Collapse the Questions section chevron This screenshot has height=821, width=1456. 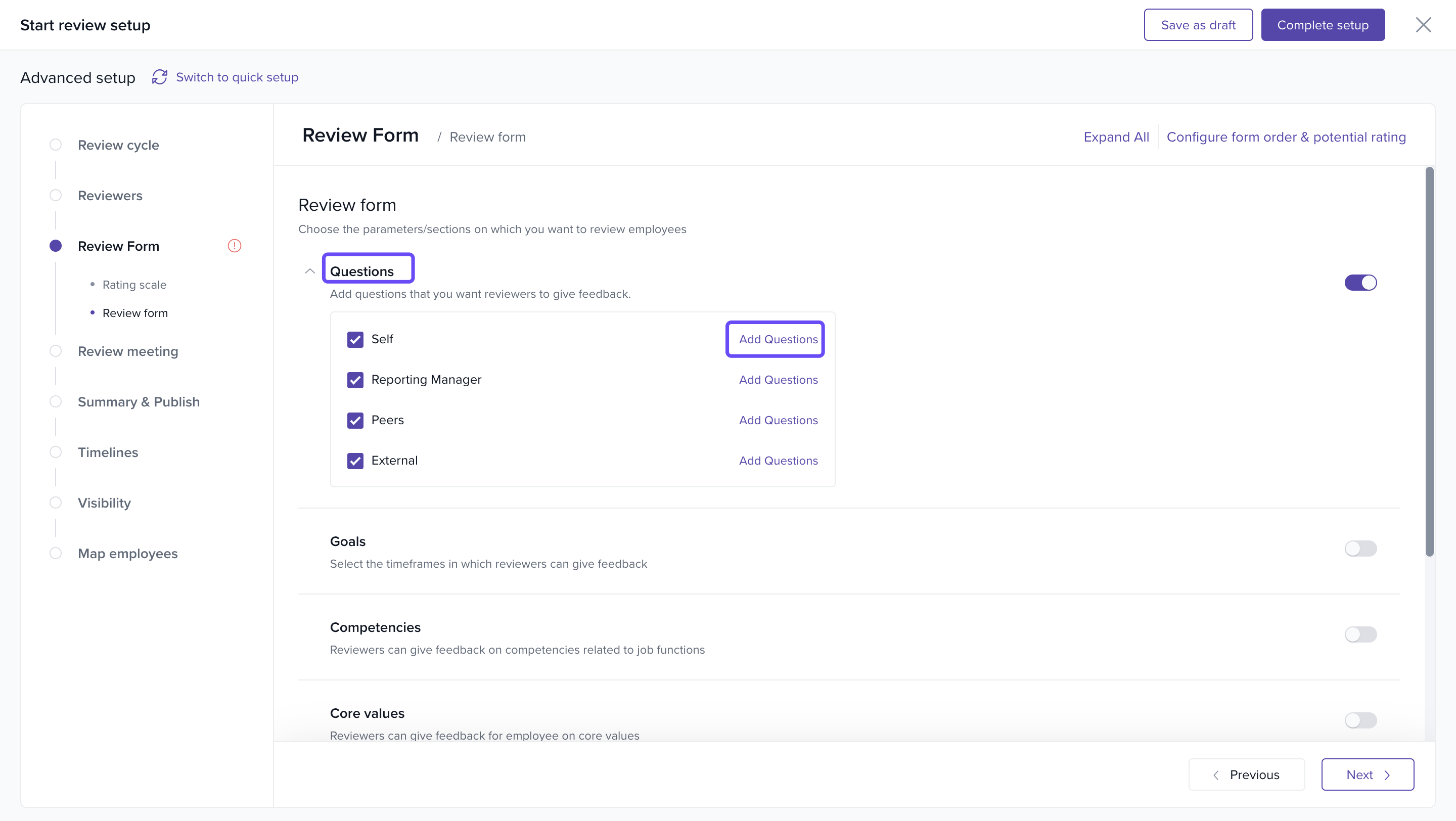(x=310, y=271)
